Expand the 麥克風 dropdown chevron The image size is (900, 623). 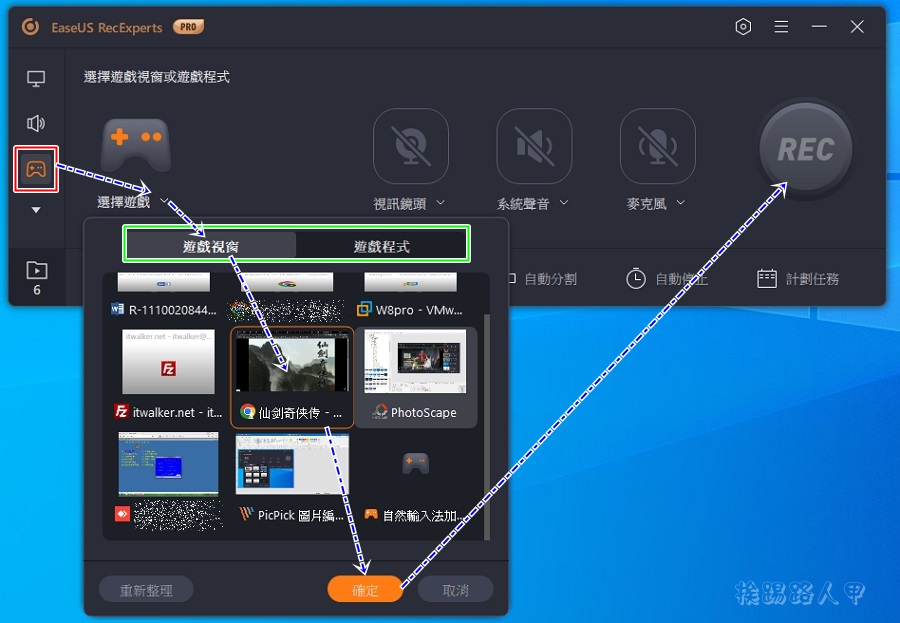(681, 203)
